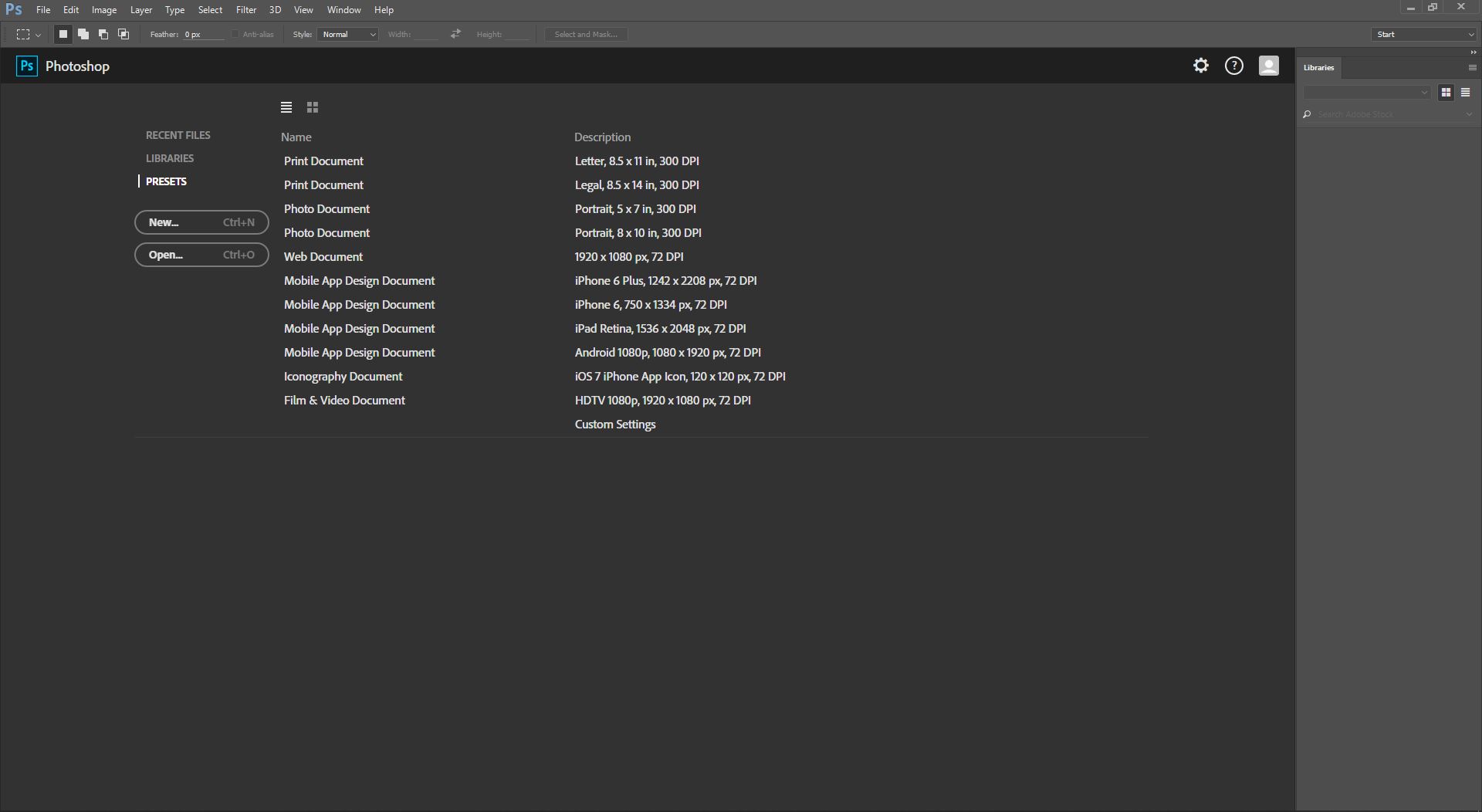Open the Filter menu
The image size is (1482, 812).
coord(245,10)
